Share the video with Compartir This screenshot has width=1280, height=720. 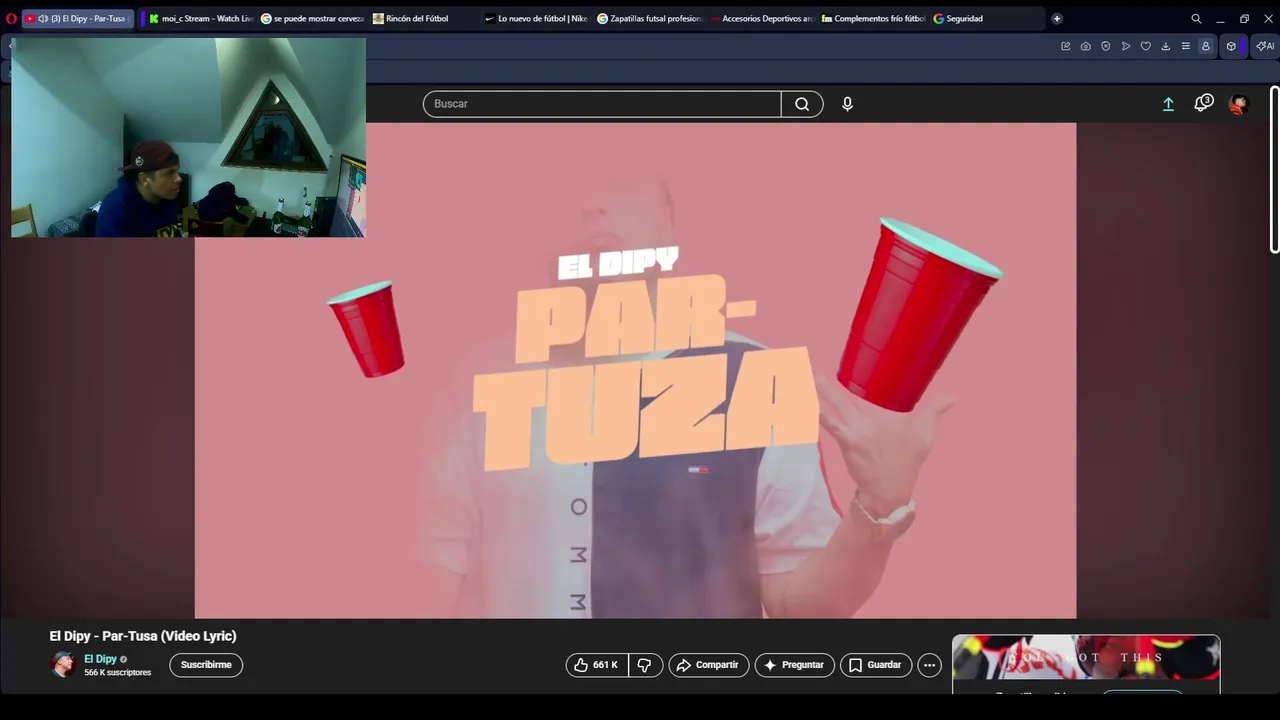[x=708, y=665]
